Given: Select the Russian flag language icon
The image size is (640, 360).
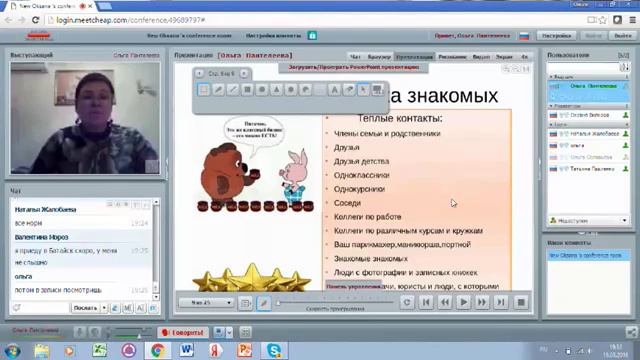Looking at the screenshot, I should tap(524, 36).
